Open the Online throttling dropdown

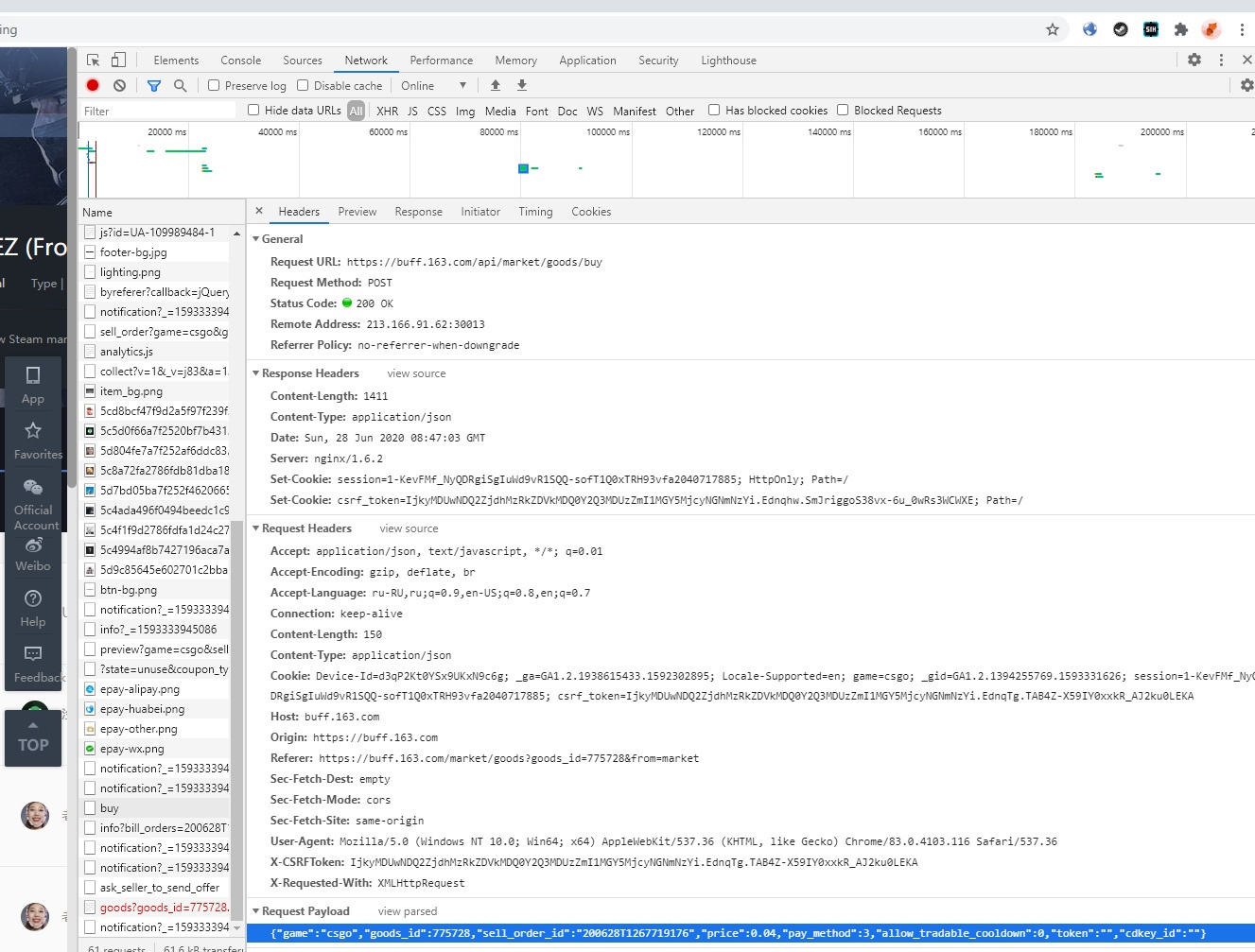click(434, 85)
